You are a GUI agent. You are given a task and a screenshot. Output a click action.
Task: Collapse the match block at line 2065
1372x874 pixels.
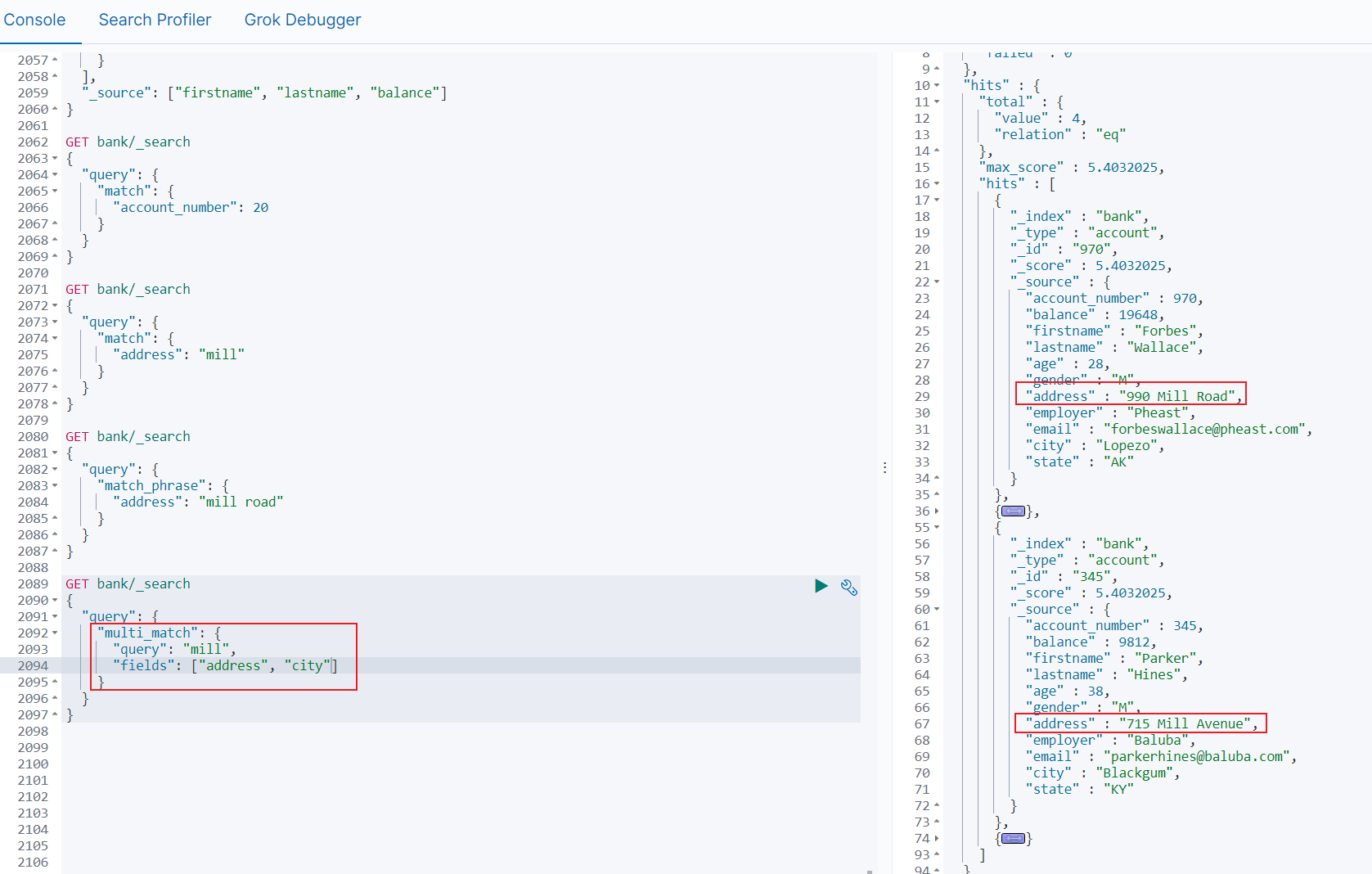coord(55,191)
